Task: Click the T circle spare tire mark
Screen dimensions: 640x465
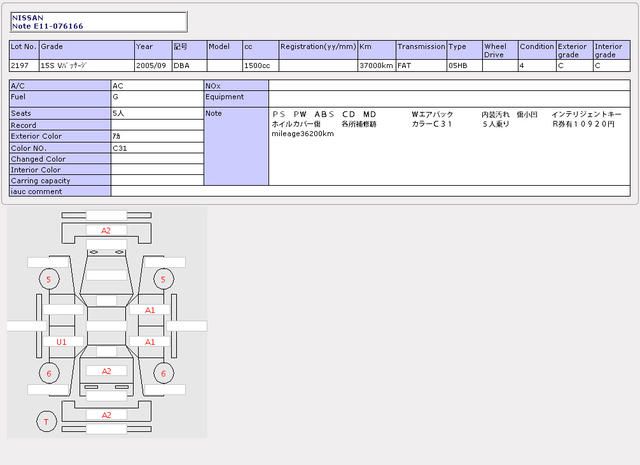Action: (46, 422)
